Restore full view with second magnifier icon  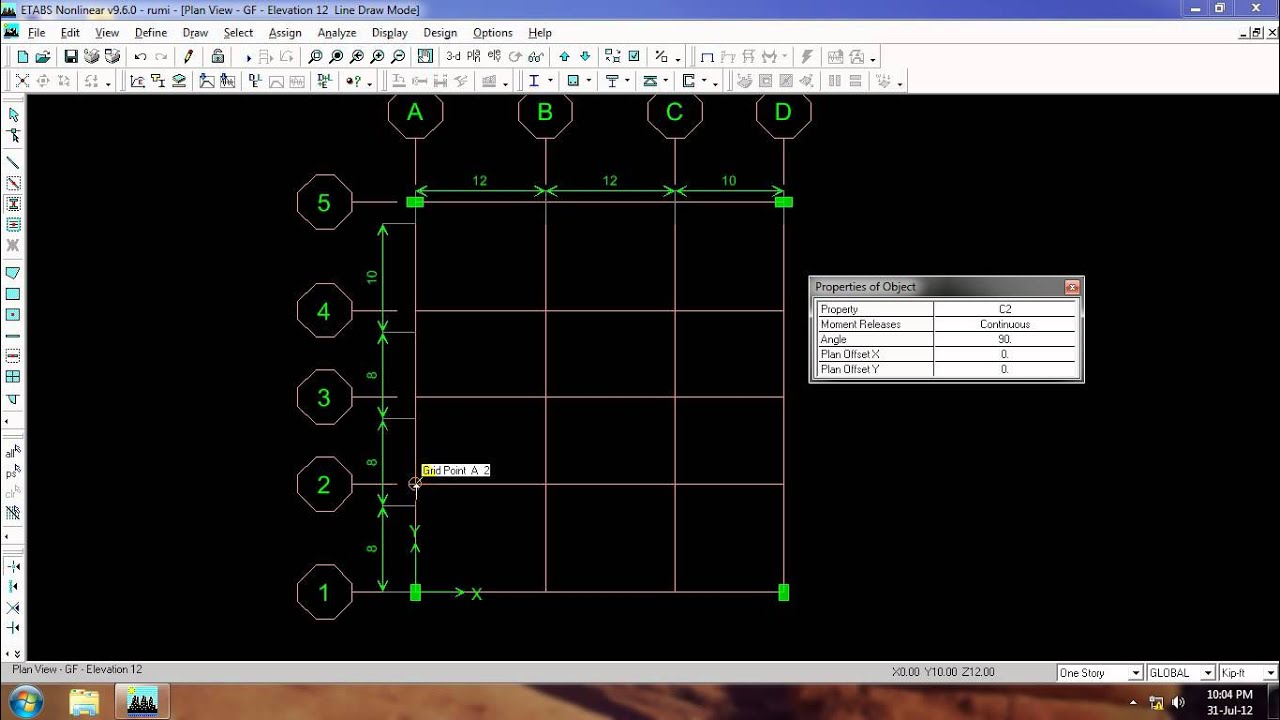click(x=337, y=57)
